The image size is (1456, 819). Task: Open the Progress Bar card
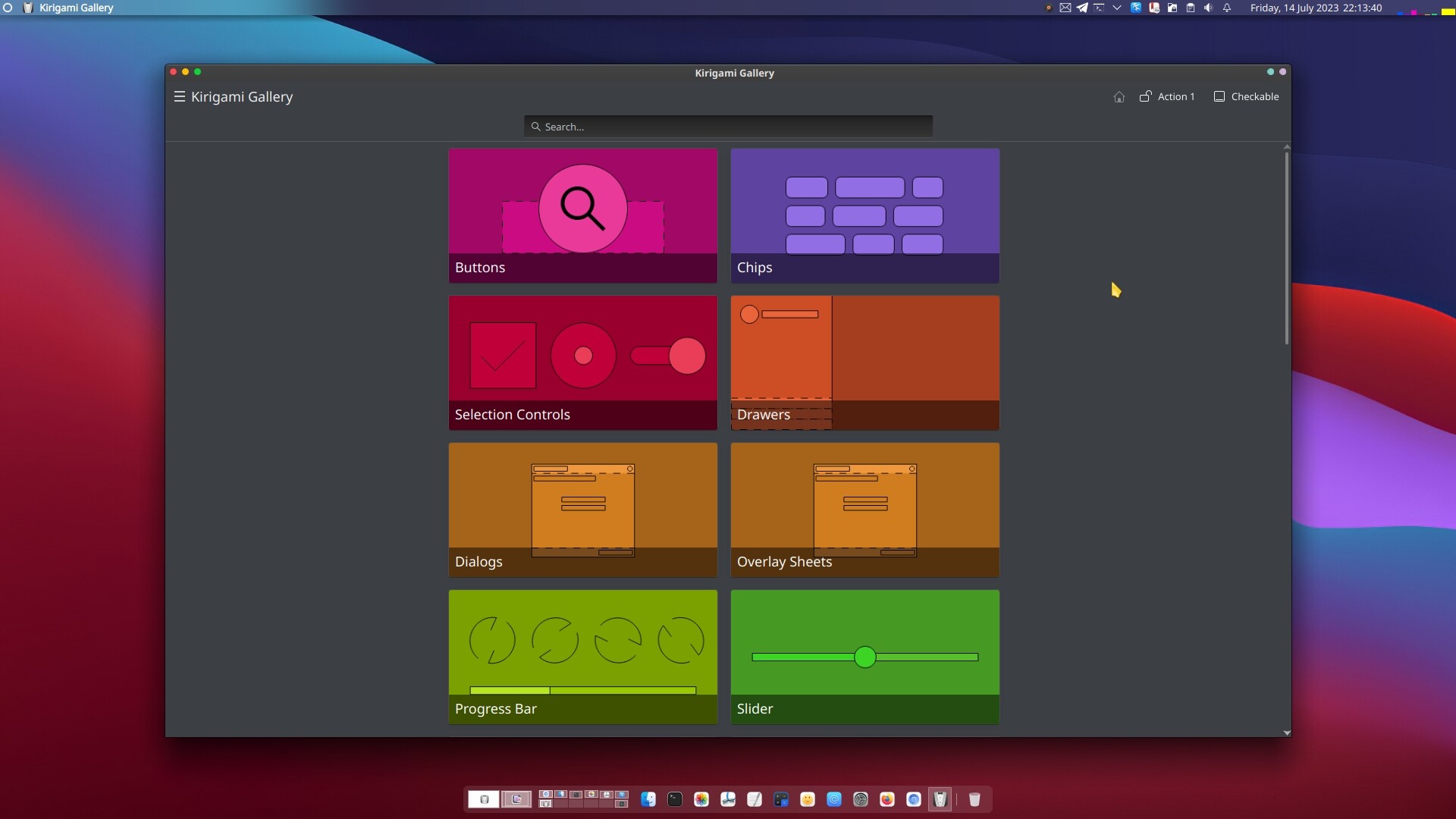pos(583,657)
